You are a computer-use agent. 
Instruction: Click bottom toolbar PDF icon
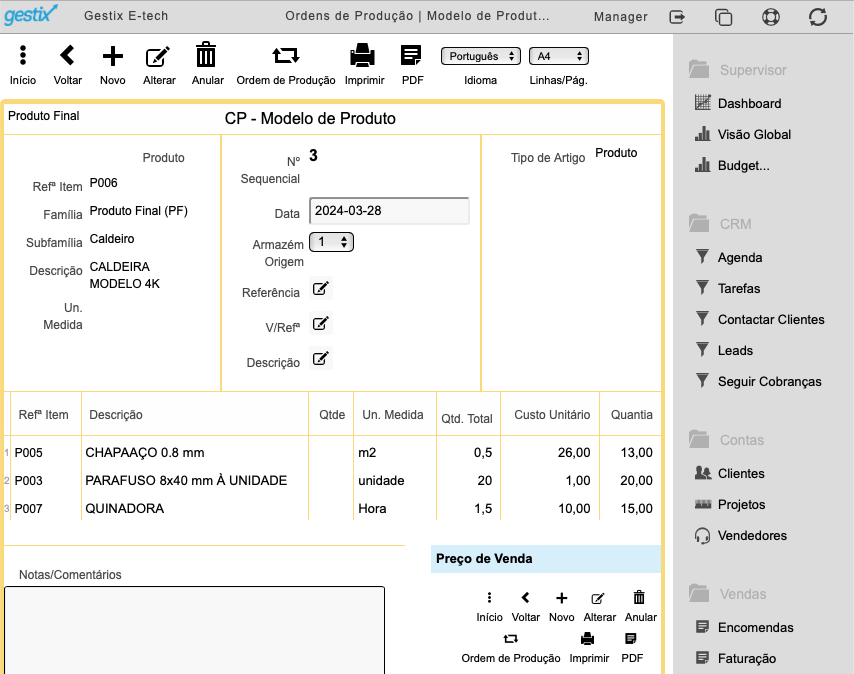click(x=631, y=639)
